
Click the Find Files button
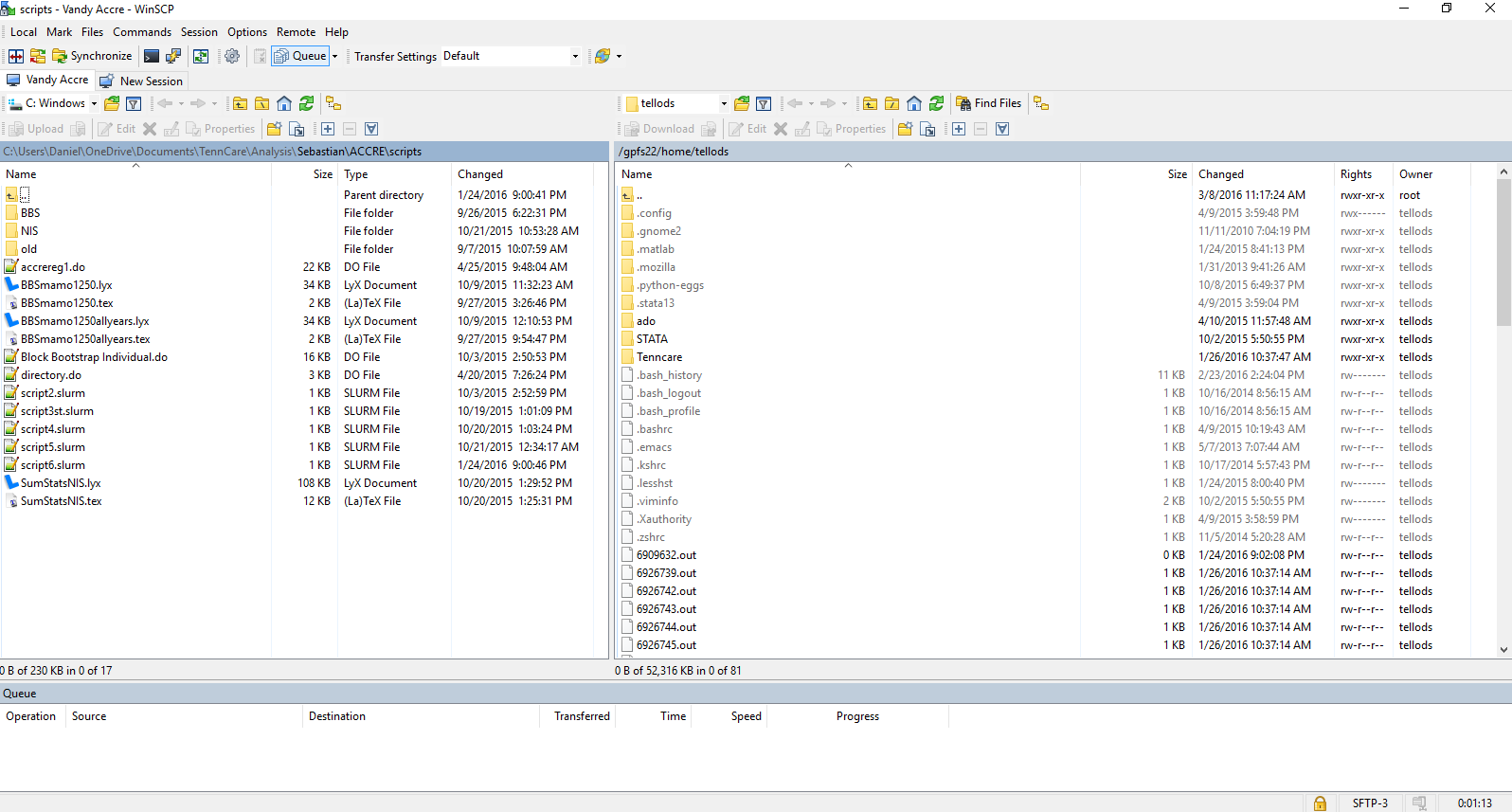coord(988,103)
